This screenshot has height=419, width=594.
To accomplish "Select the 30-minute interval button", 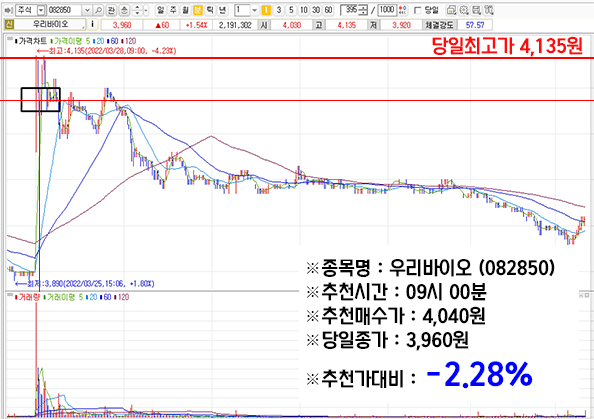I will tap(316, 10).
